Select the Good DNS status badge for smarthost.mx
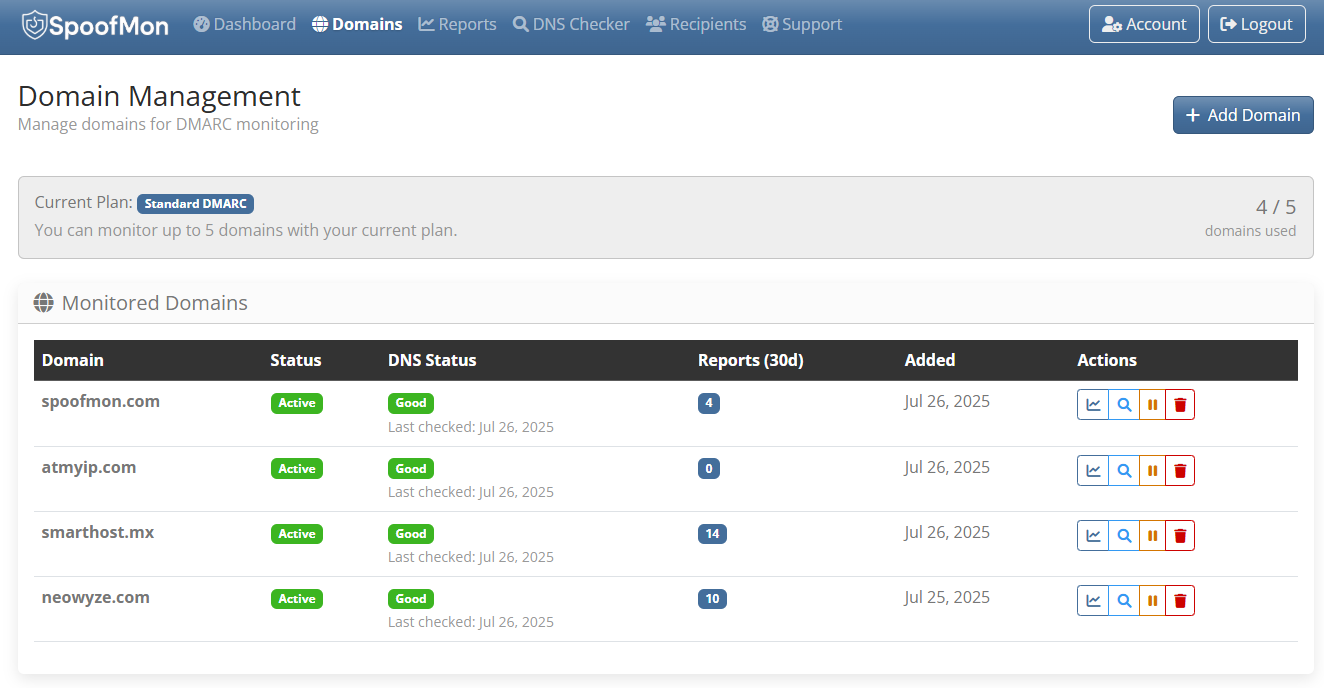Viewport: 1324px width, 688px height. [410, 533]
